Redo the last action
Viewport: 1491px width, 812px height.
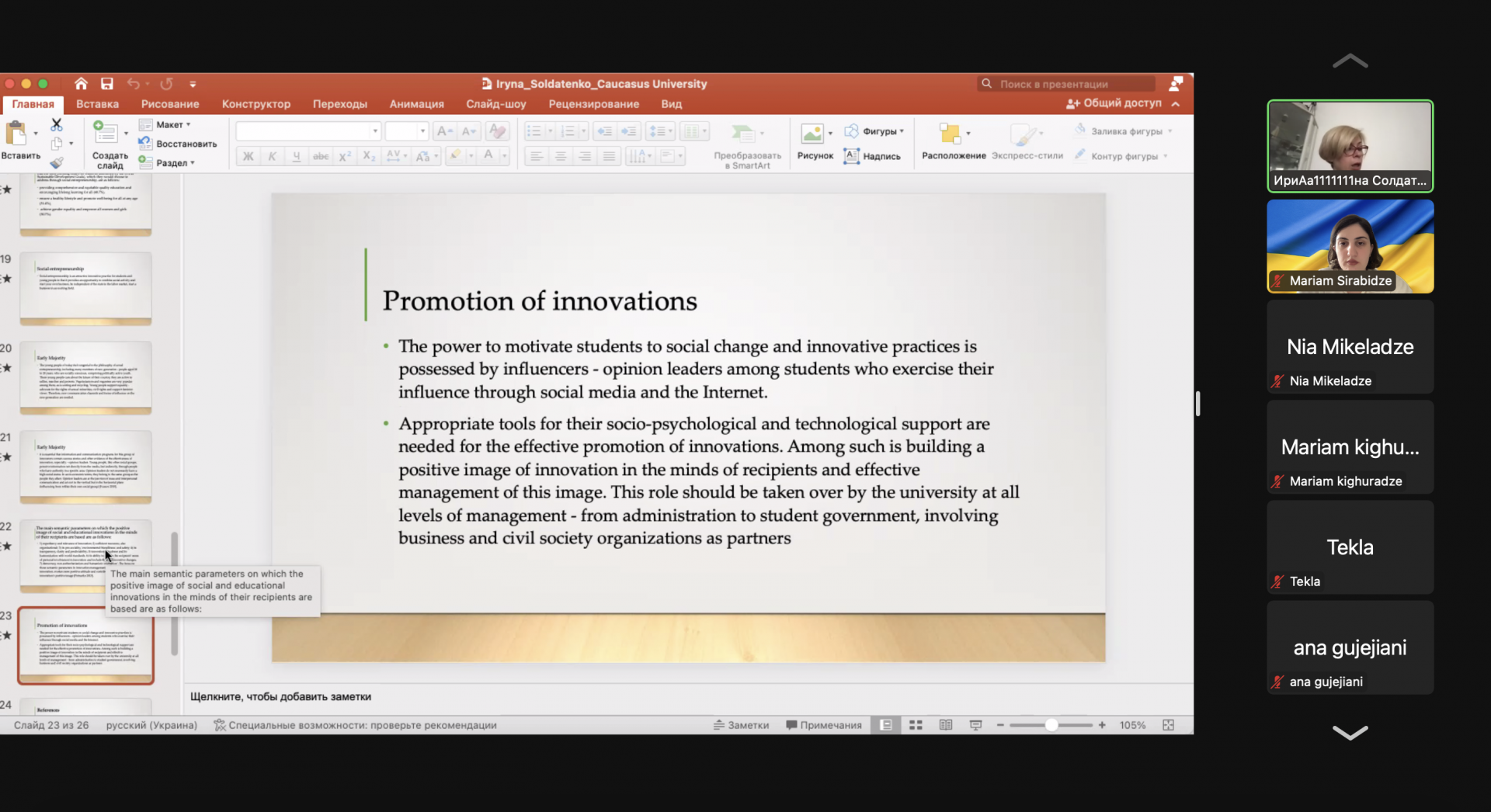(166, 84)
